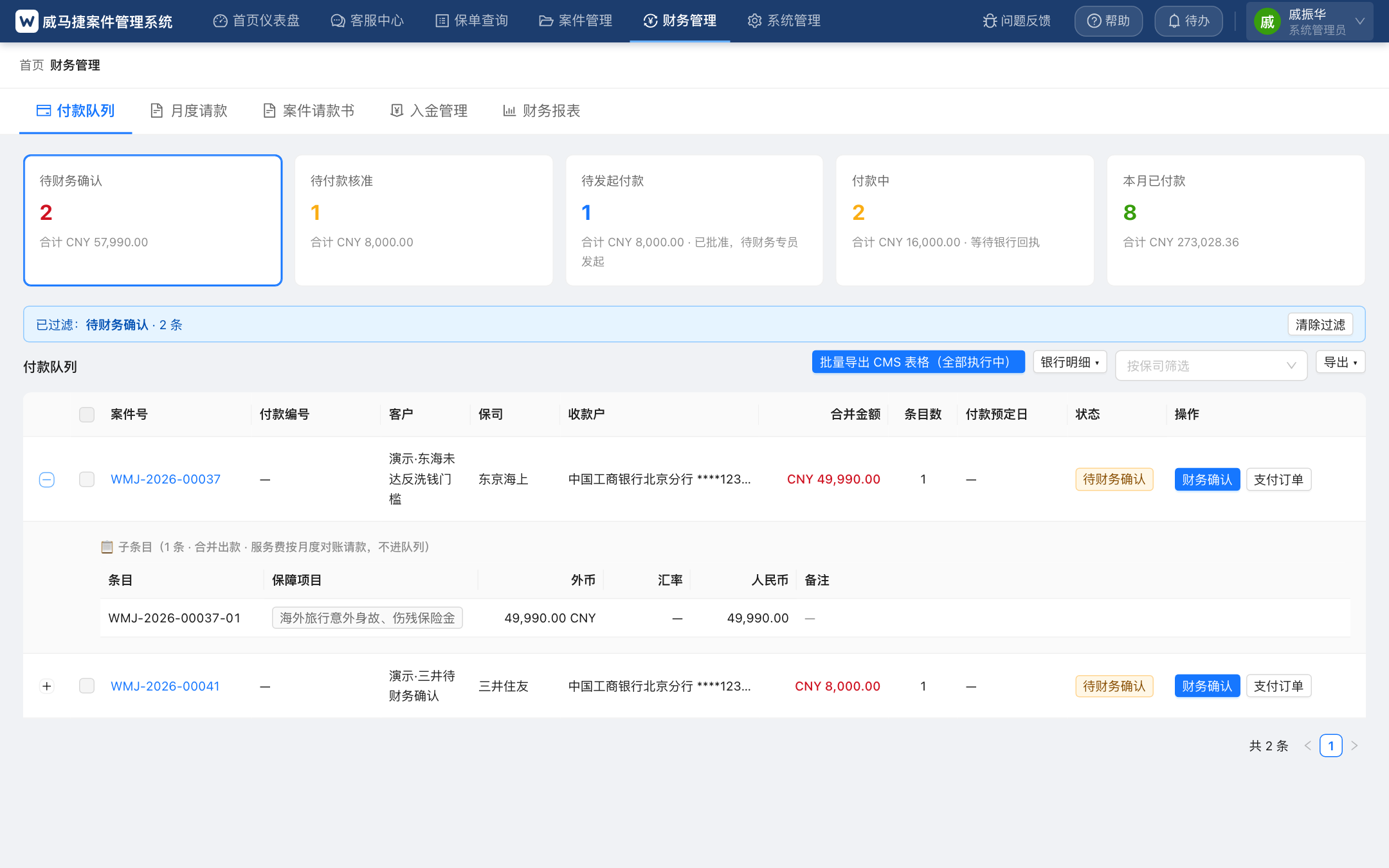
Task: Select the 待付款核准 summary card
Action: click(x=424, y=220)
